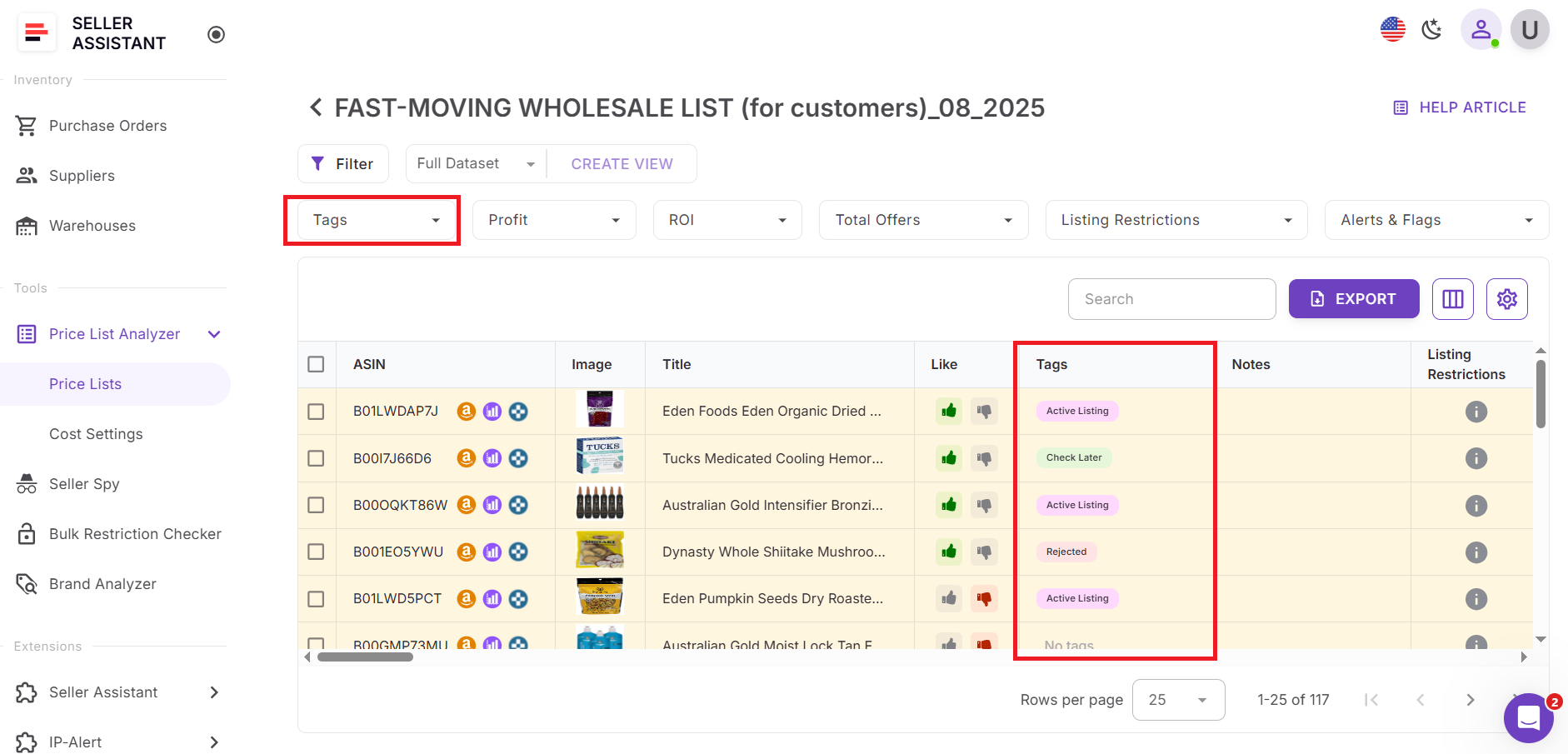Open Keepa chart icon for B00I7J66D6

tap(492, 457)
